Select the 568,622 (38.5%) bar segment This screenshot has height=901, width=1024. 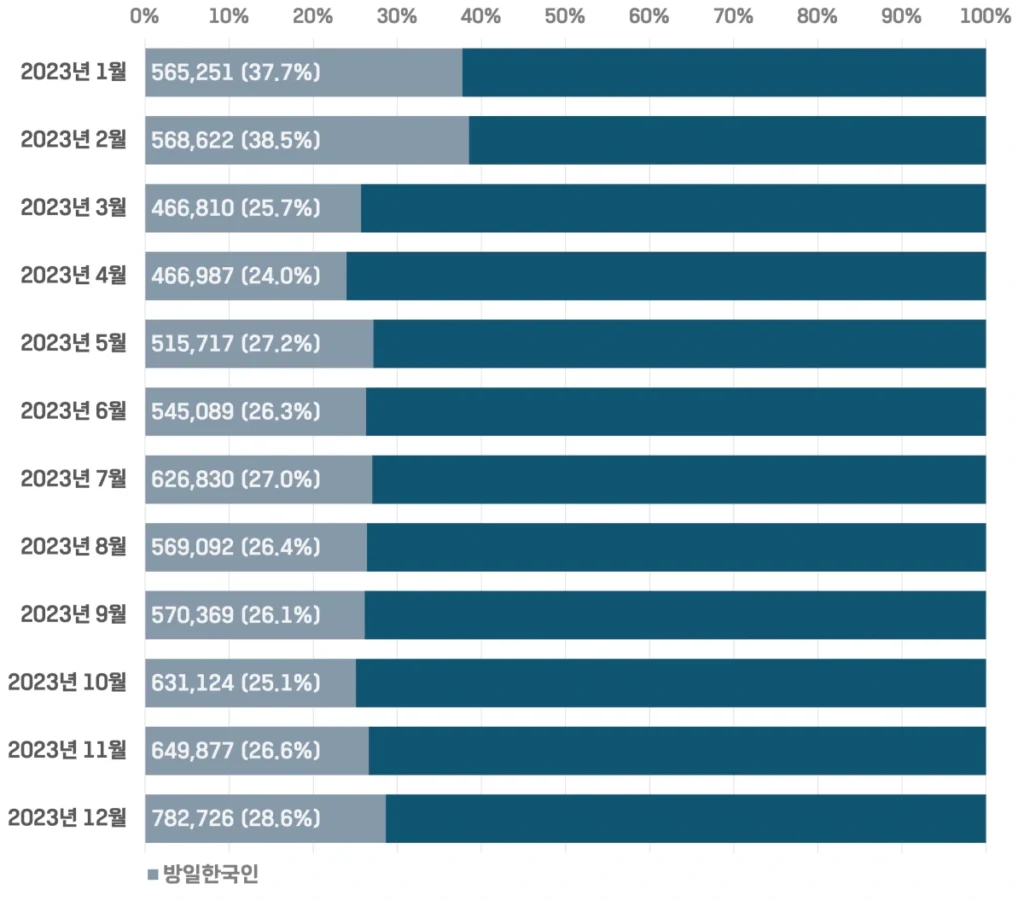point(306,140)
